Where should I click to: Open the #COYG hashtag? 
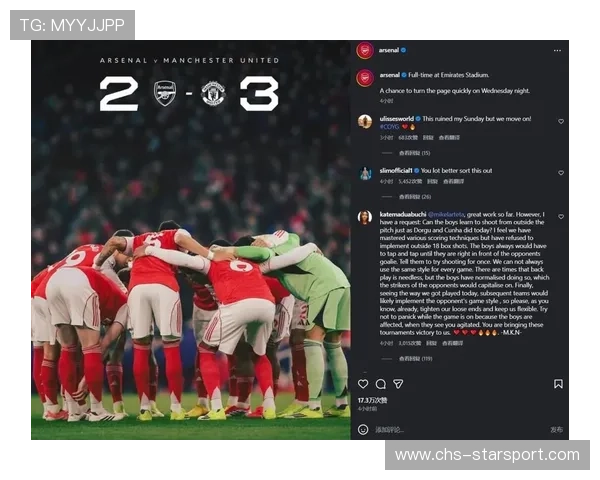[389, 127]
